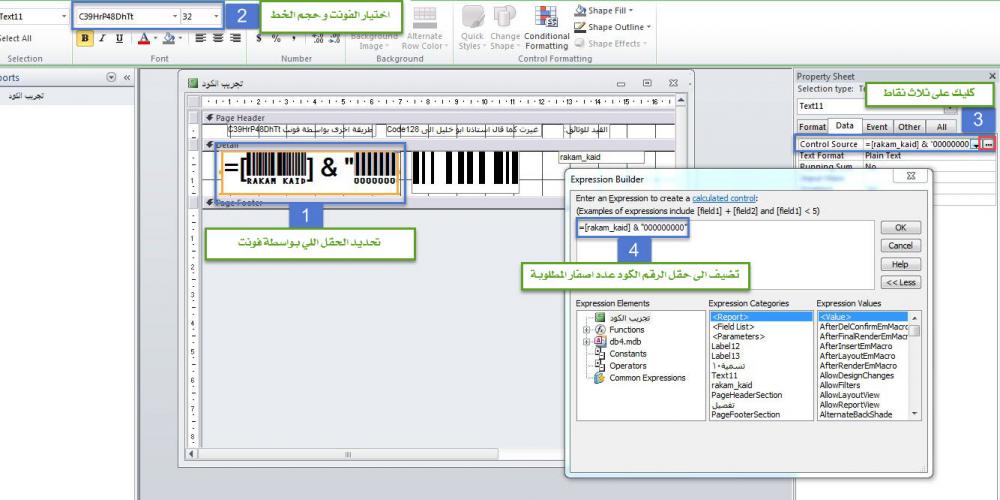This screenshot has width=1000, height=500.
Task: Switch to All tab in Property Sheet
Action: (941, 127)
